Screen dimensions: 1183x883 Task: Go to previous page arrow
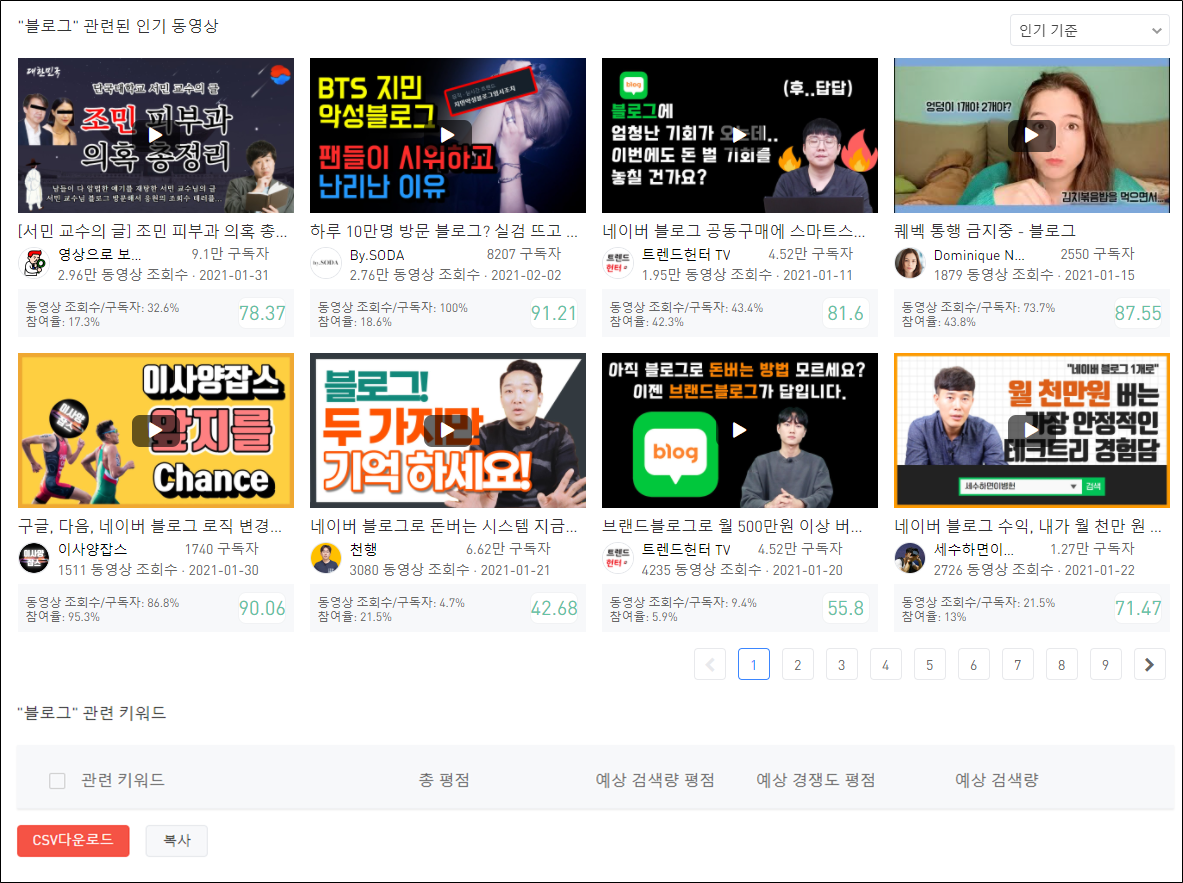[710, 664]
